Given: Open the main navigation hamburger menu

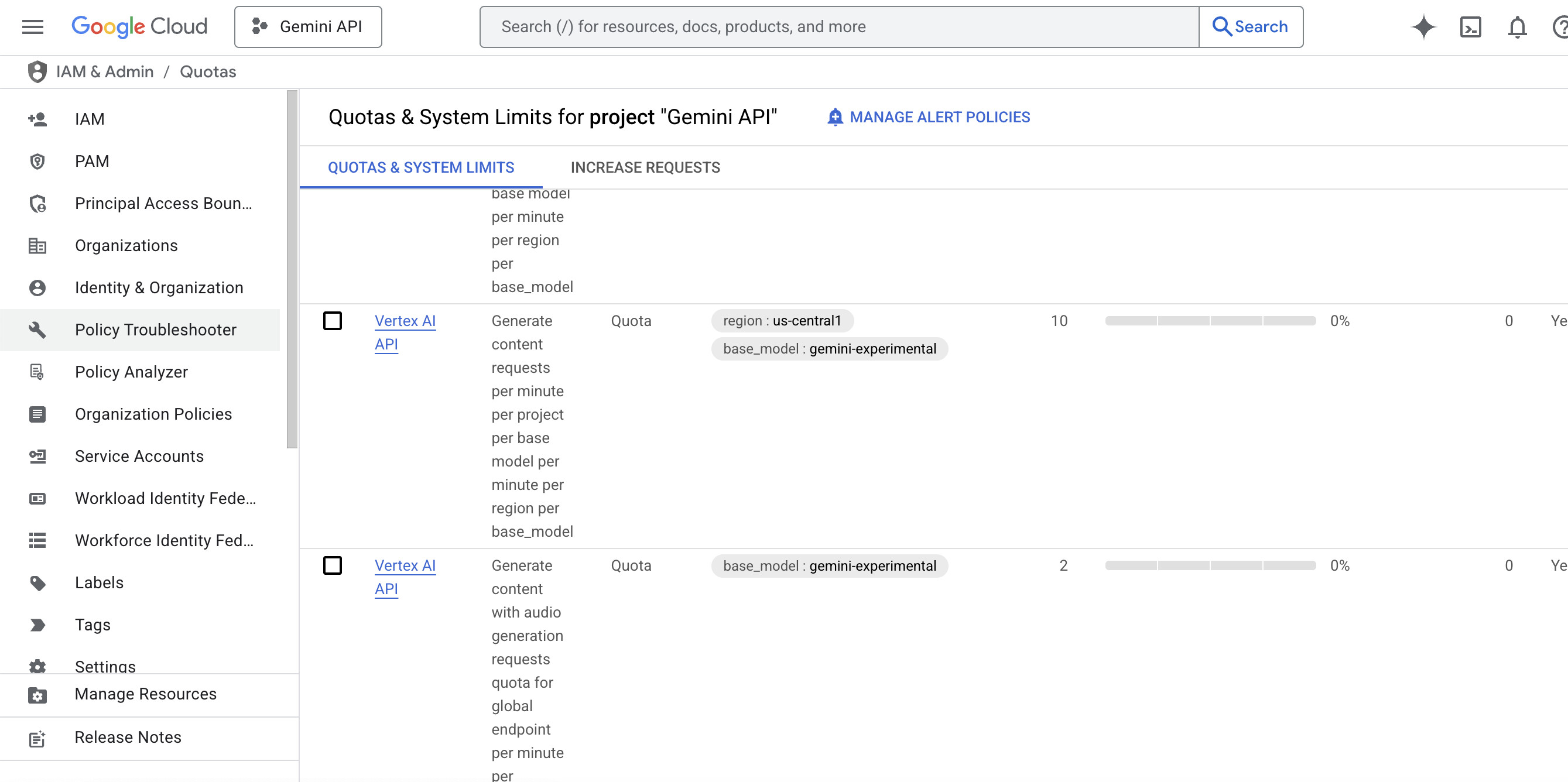Looking at the screenshot, I should click(x=32, y=27).
